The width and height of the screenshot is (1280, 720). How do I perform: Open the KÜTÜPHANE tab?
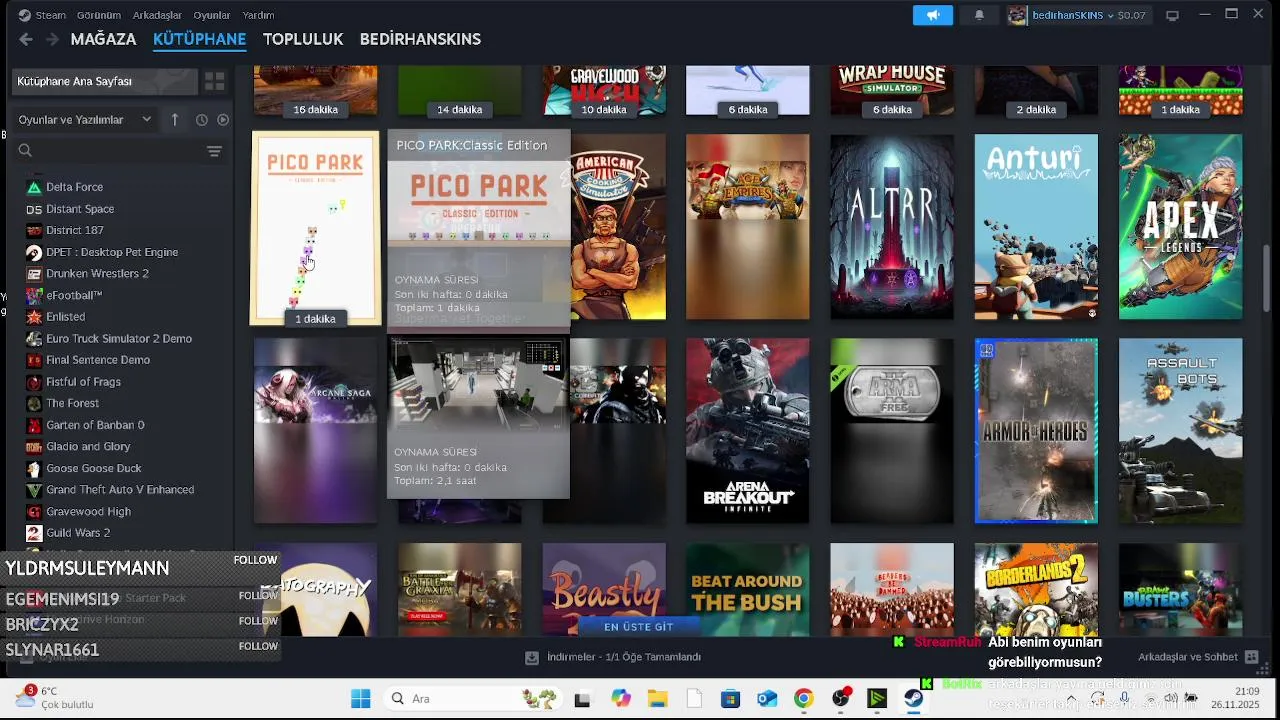coord(199,39)
